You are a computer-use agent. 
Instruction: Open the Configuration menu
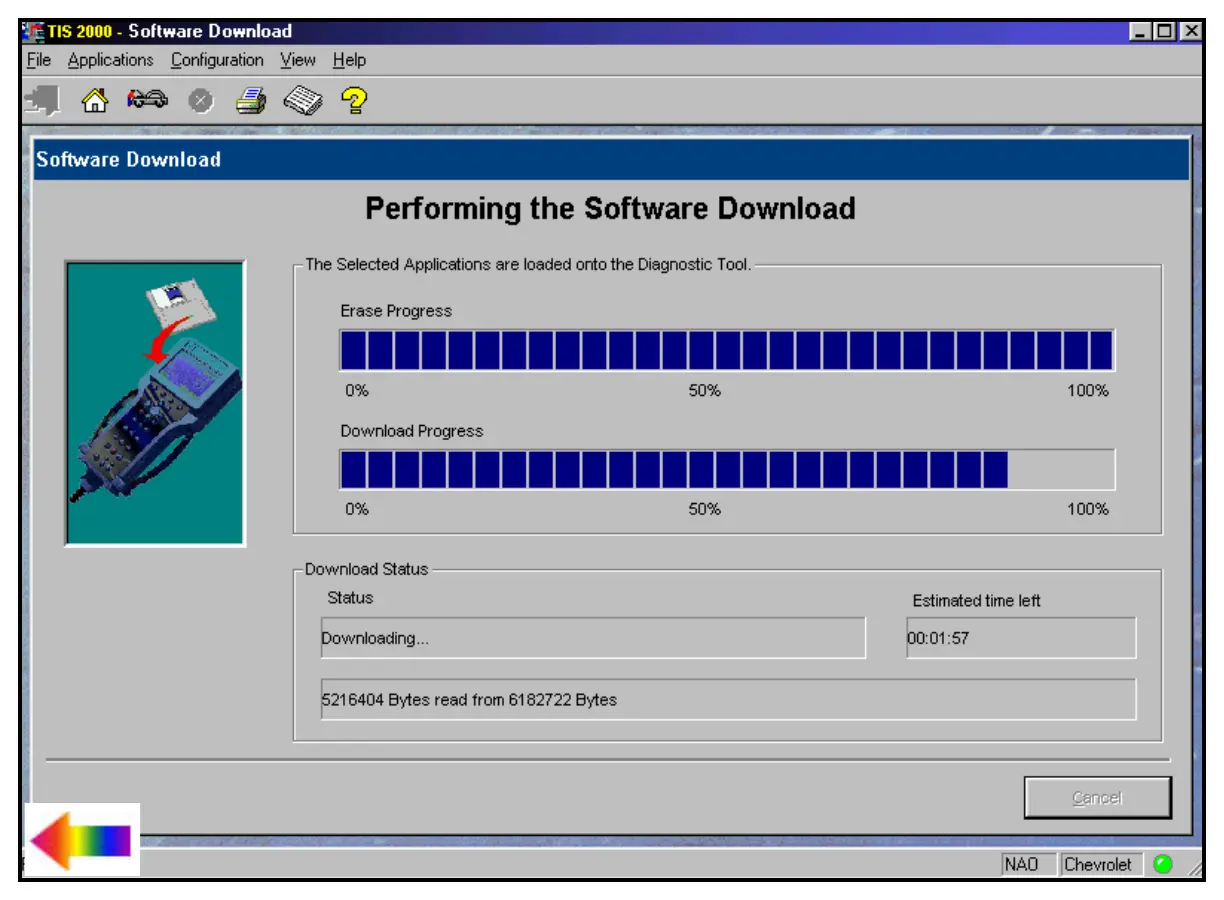[217, 60]
